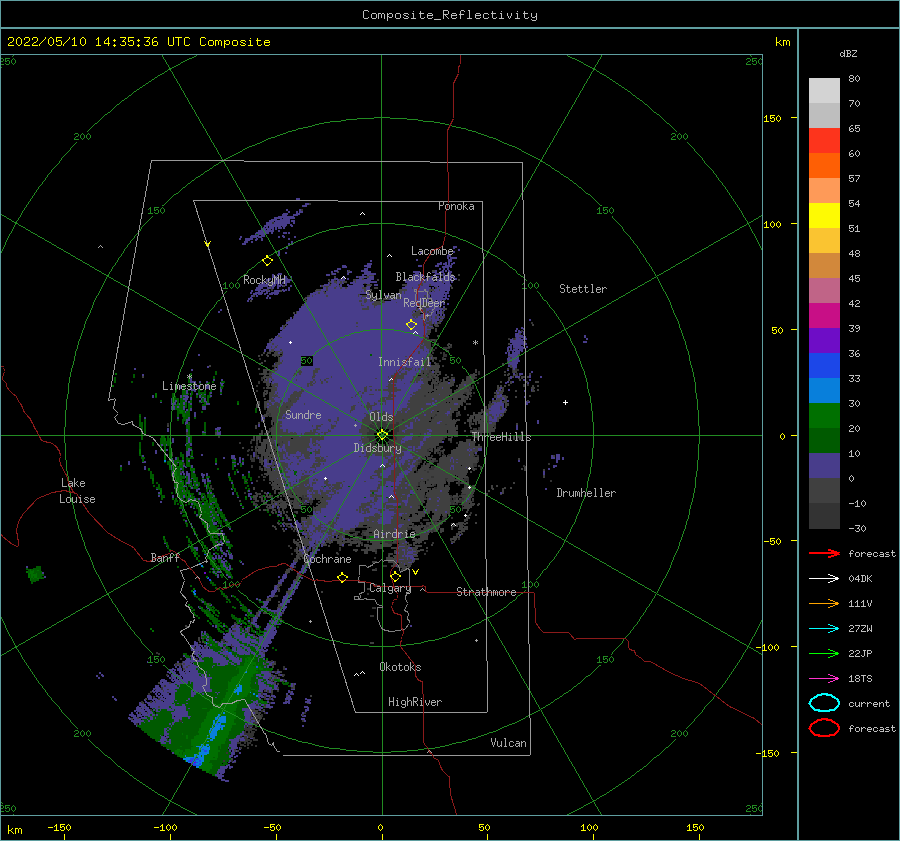
Task: Click the slate-purple 0–10 dBZ swatch
Action: (824, 465)
